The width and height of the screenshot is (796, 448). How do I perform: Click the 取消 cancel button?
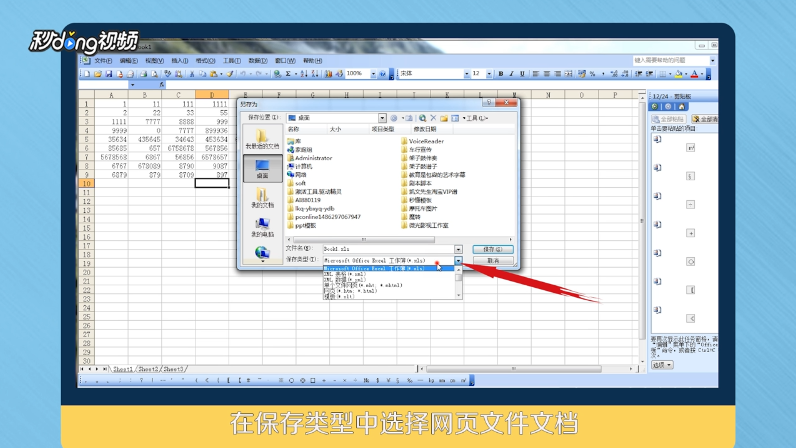tap(492, 260)
